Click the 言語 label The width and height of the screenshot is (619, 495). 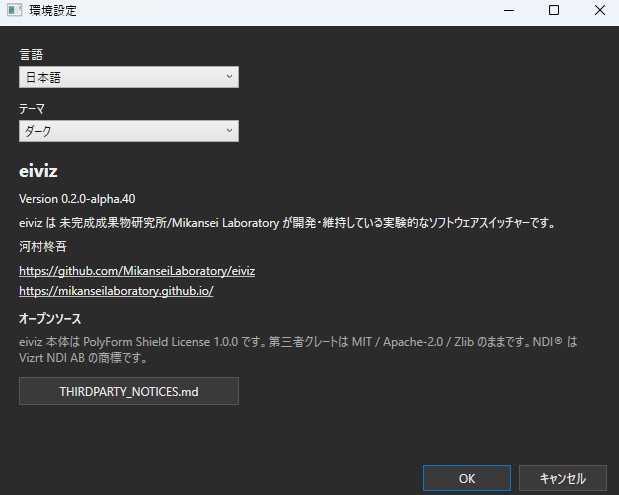tap(31, 54)
